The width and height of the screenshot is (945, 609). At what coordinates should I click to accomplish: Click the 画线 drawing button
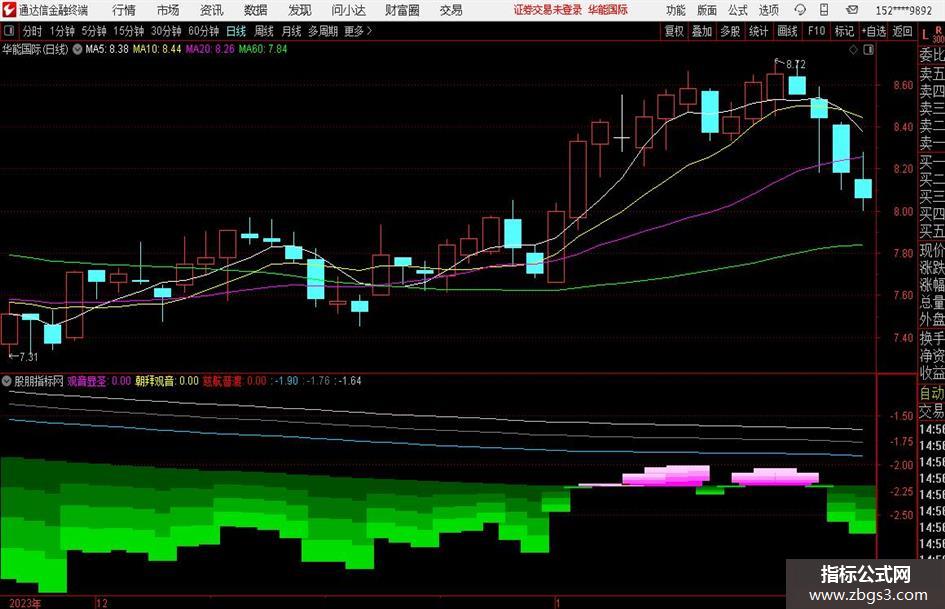[x=787, y=31]
